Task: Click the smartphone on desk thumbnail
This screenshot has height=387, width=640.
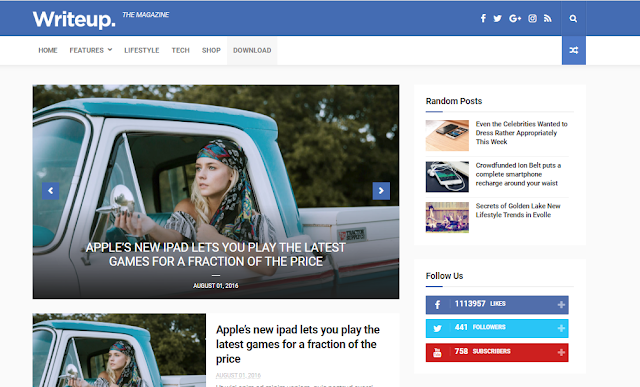Action: (x=447, y=136)
